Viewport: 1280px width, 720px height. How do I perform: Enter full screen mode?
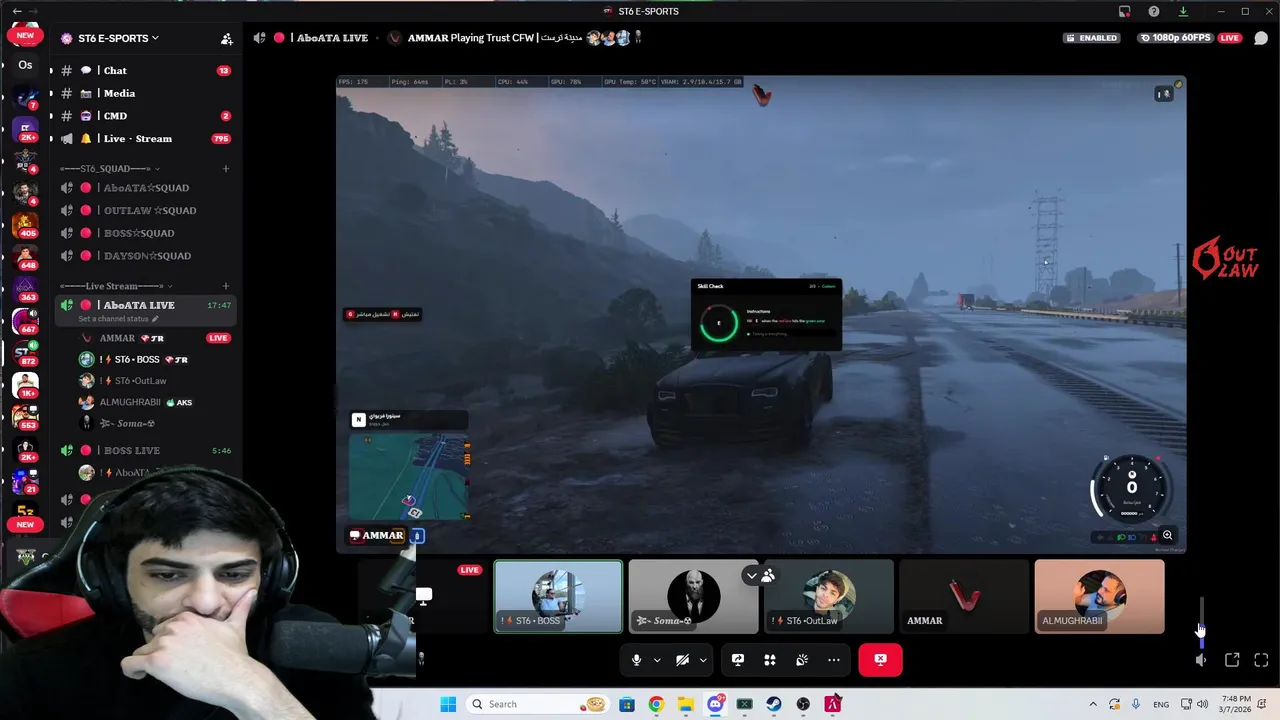click(x=1261, y=660)
